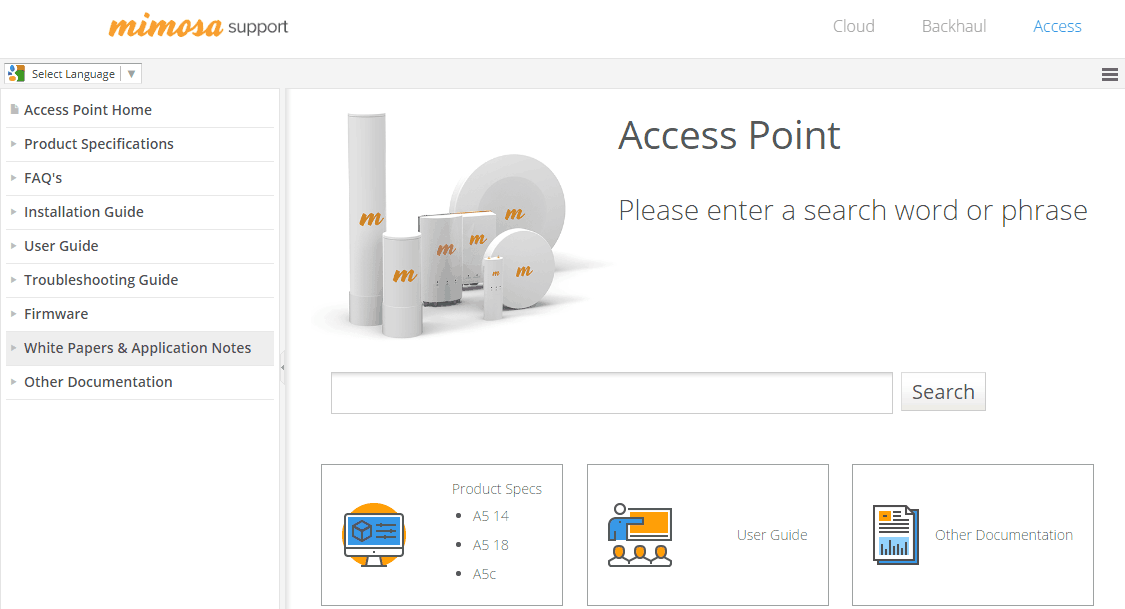The width and height of the screenshot is (1125, 609).
Task: Click the mimosa support logo
Action: (198, 26)
